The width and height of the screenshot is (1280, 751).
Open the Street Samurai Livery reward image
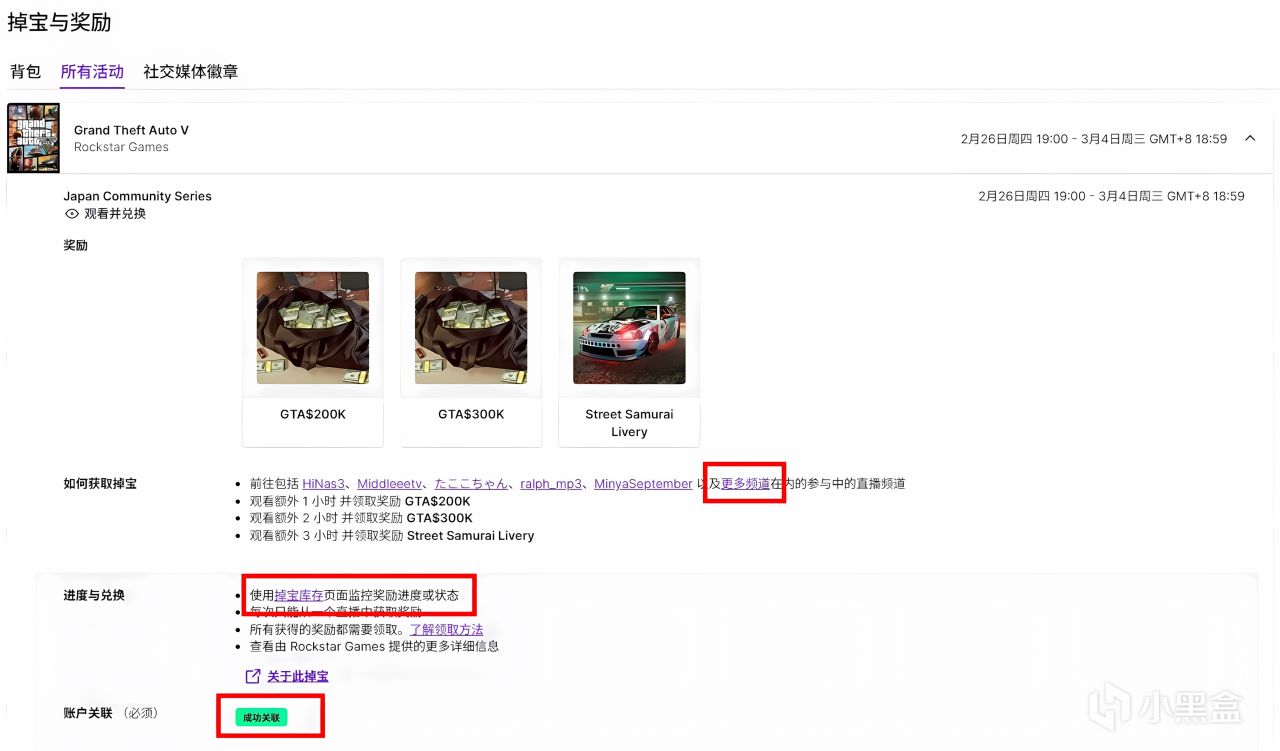629,328
